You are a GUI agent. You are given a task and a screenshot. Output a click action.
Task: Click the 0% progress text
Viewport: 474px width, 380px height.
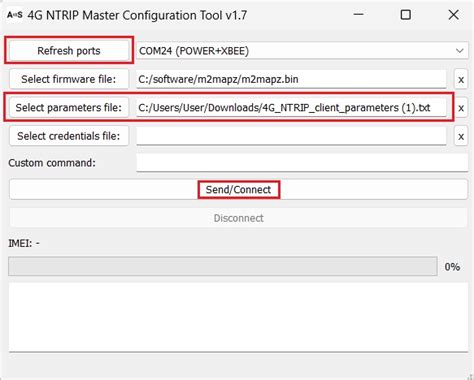[x=452, y=267]
